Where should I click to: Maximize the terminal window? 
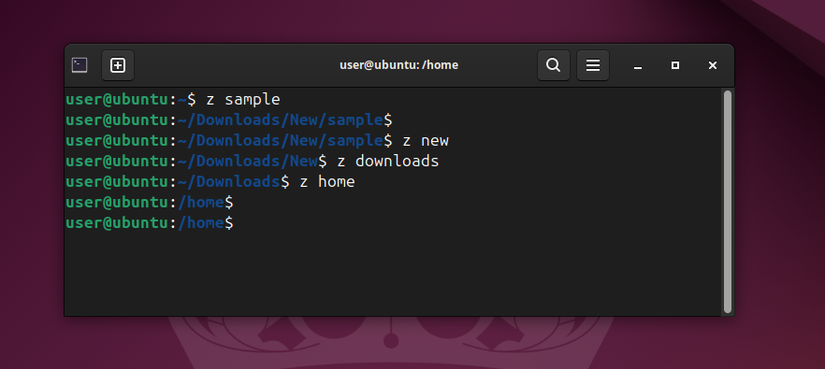click(675, 65)
